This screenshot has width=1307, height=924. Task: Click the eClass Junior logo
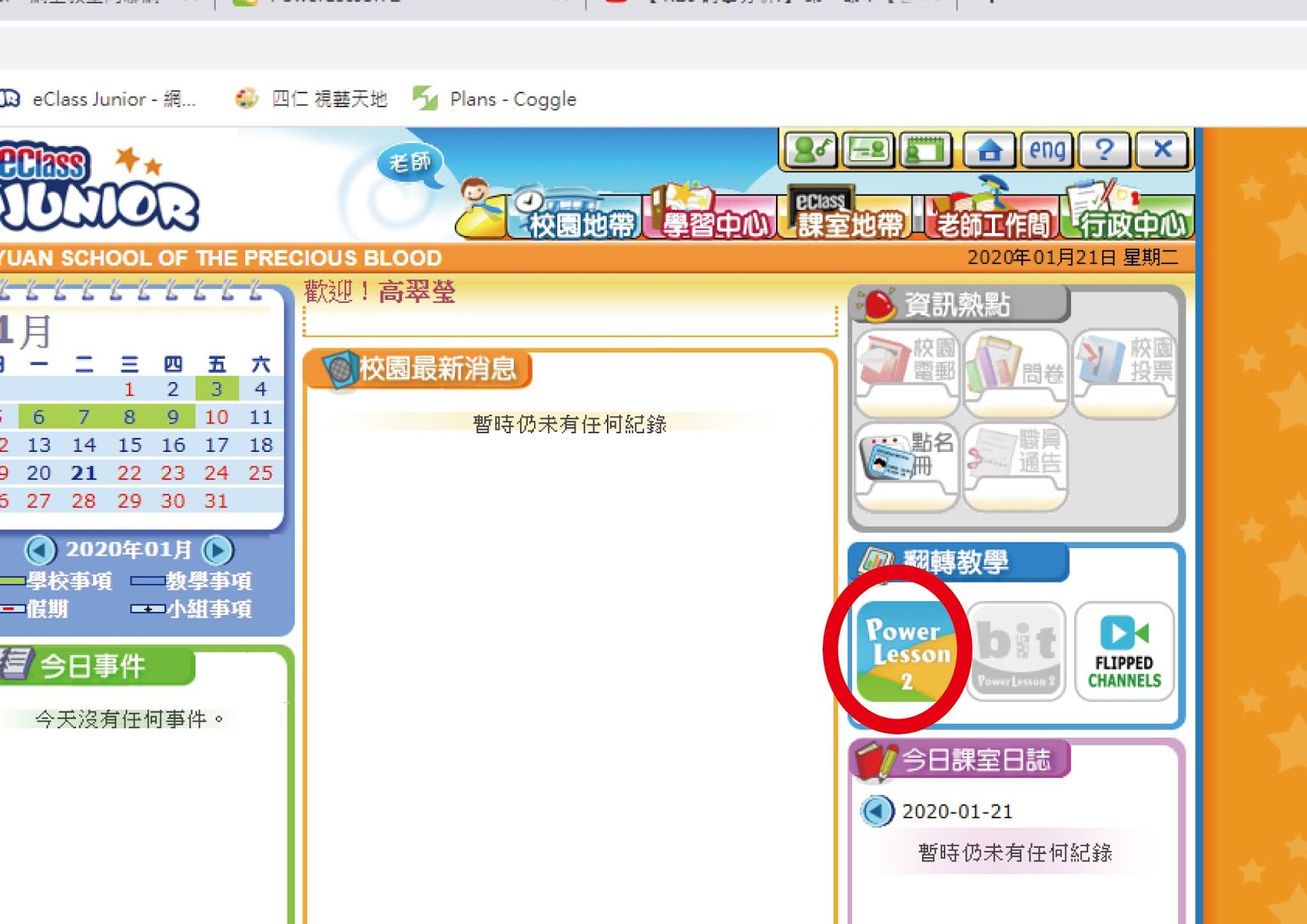pyautogui.click(x=98, y=188)
